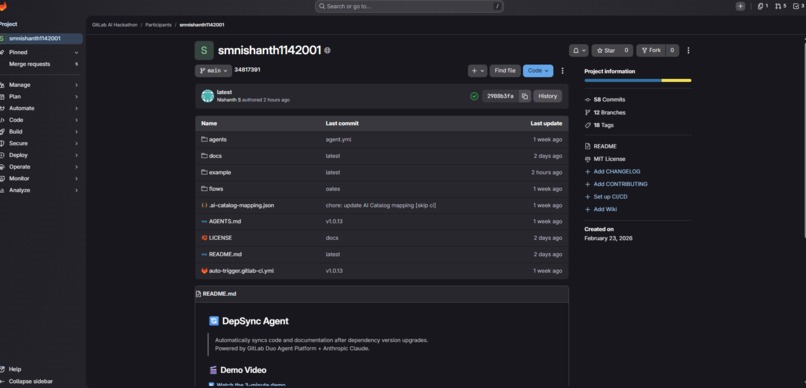Open the AGENTS.md file

click(x=225, y=221)
